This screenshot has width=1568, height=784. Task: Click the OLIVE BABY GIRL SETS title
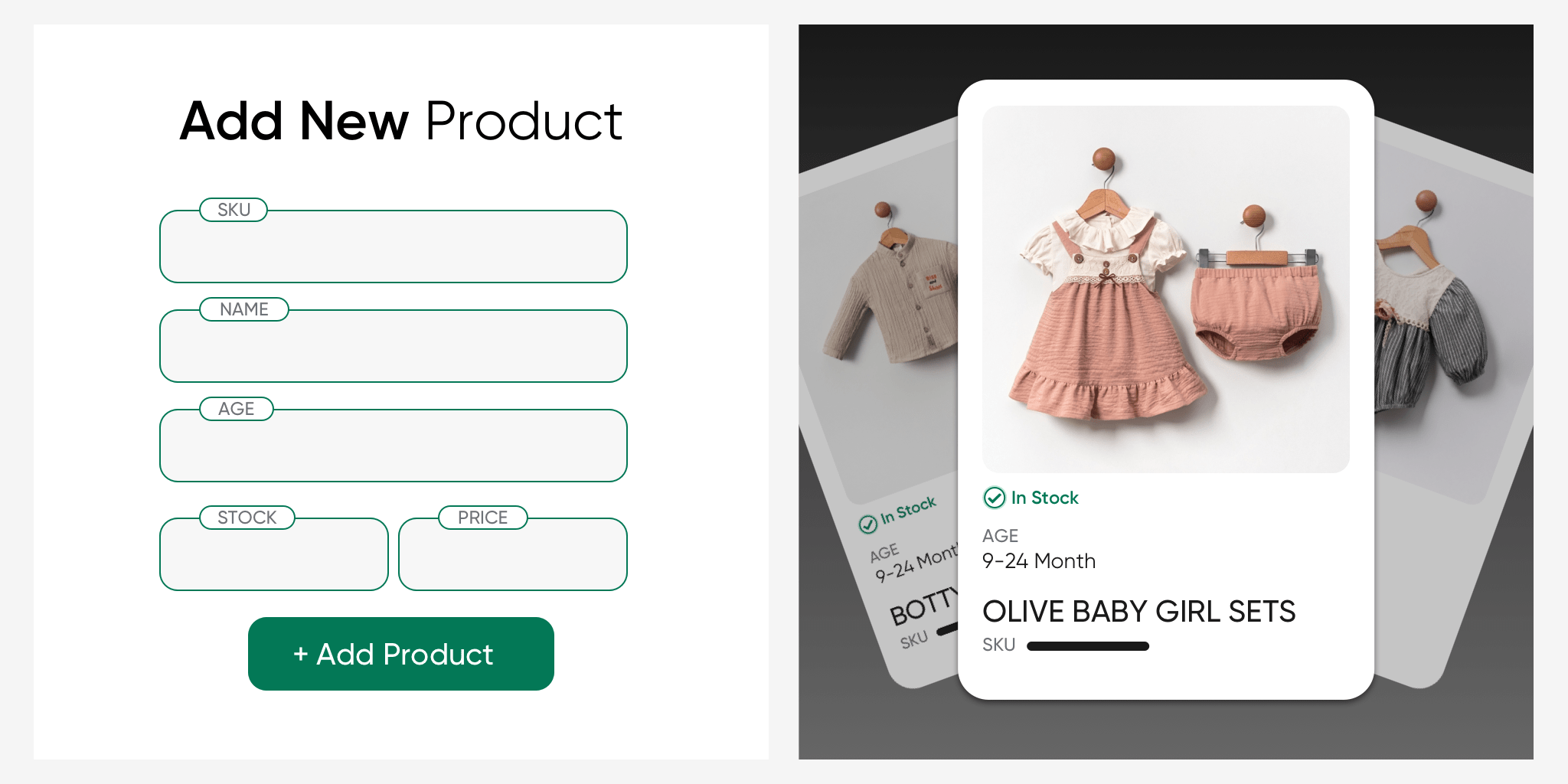point(1138,612)
